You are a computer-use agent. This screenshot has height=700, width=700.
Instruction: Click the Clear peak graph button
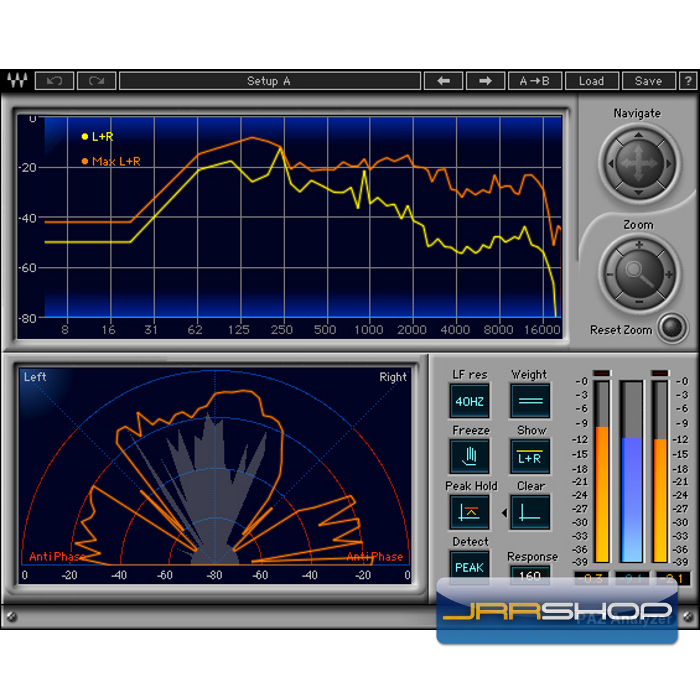(x=530, y=513)
